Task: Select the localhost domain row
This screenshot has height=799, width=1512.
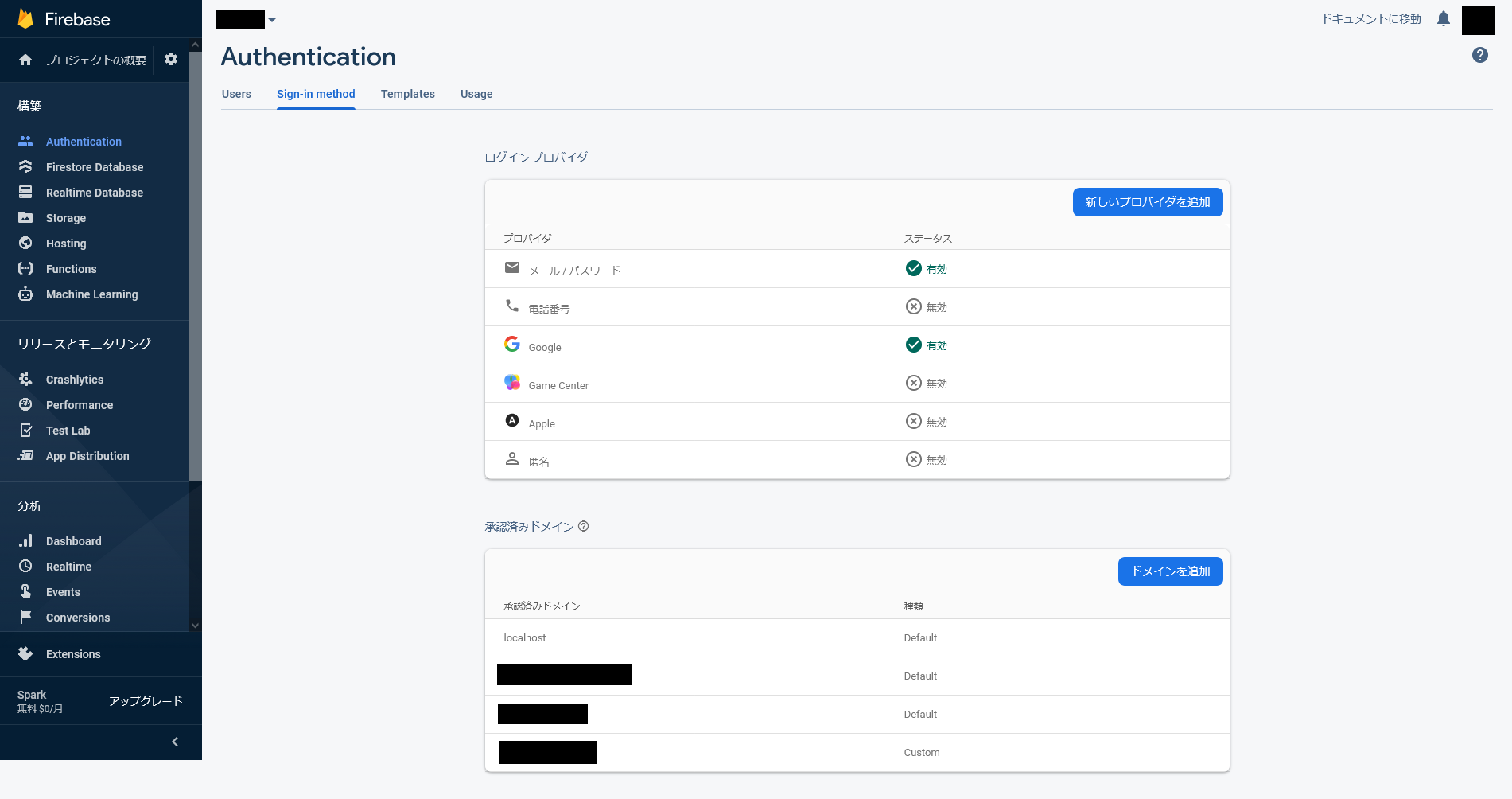Action: coord(525,638)
